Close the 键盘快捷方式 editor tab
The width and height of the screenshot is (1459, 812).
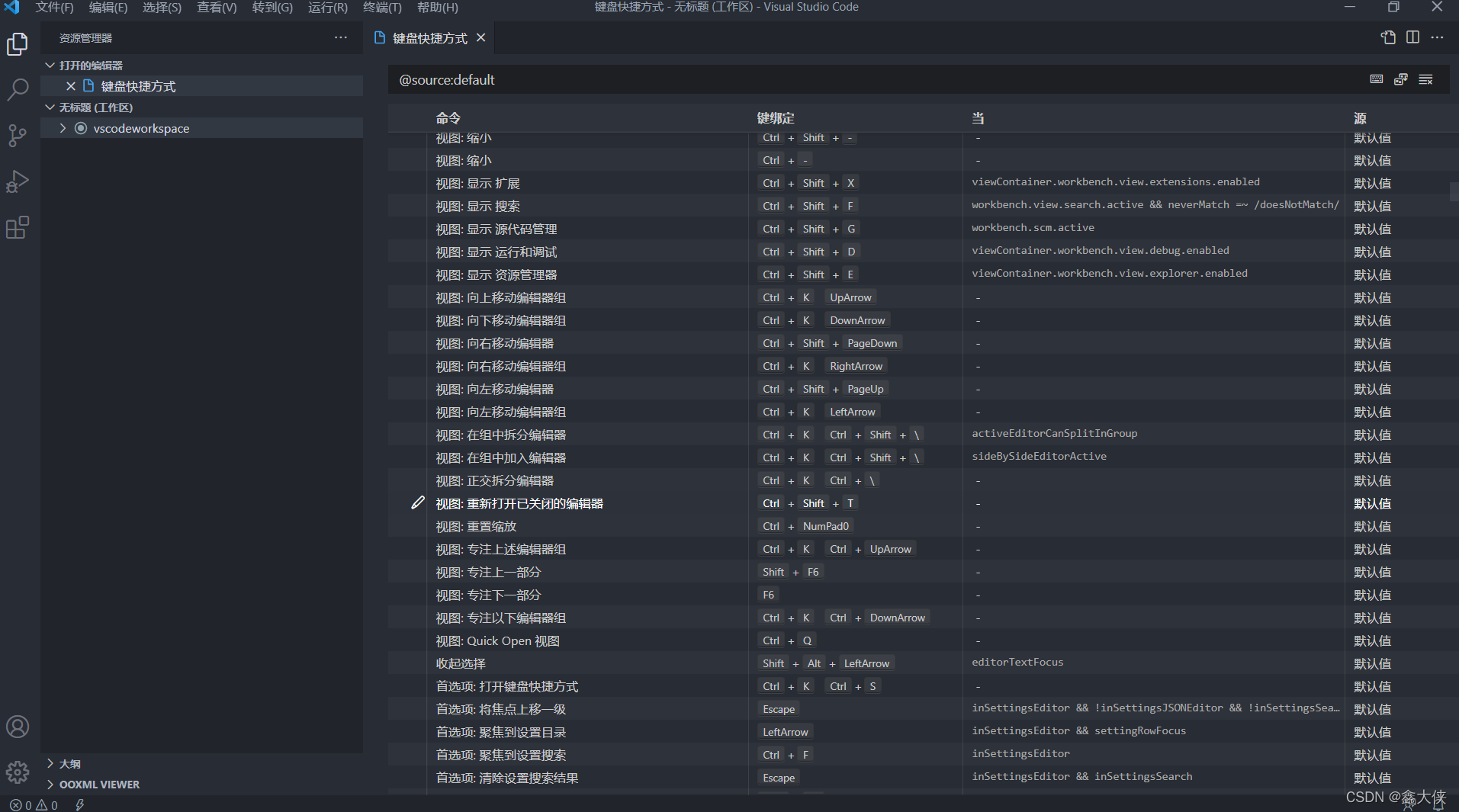point(481,37)
